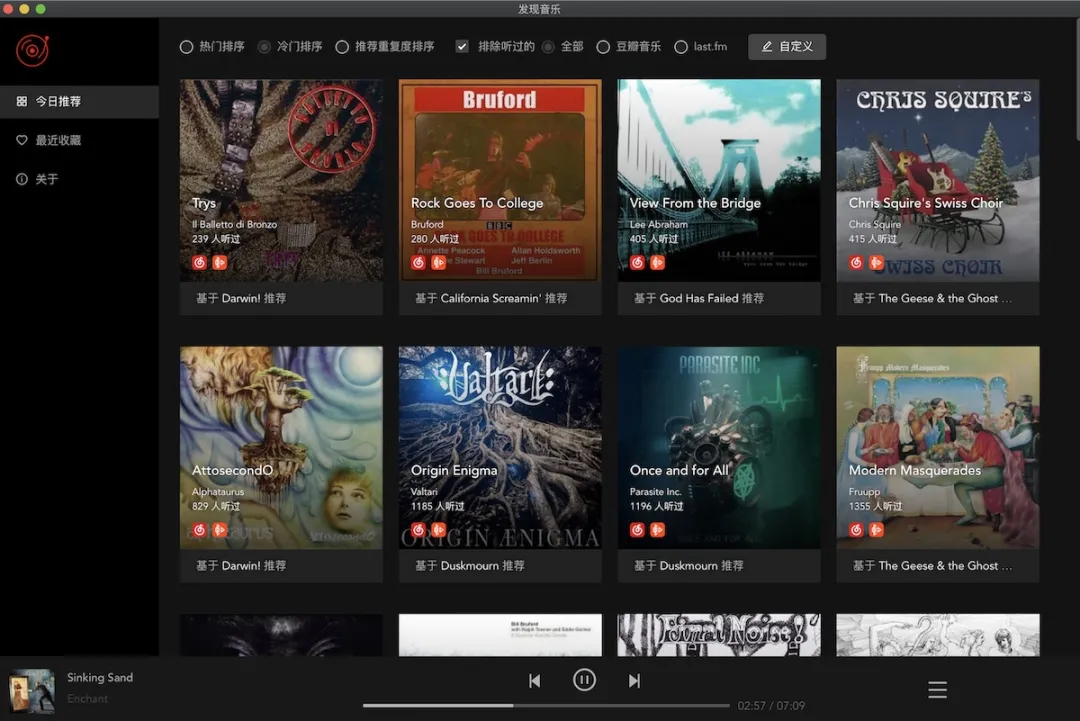Select the 热门排序 radio option
This screenshot has width=1080, height=721.
point(187,47)
